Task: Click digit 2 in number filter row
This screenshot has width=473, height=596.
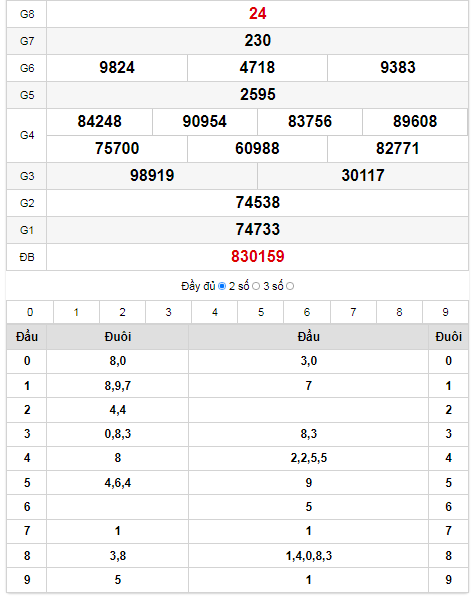Action: [x=122, y=312]
